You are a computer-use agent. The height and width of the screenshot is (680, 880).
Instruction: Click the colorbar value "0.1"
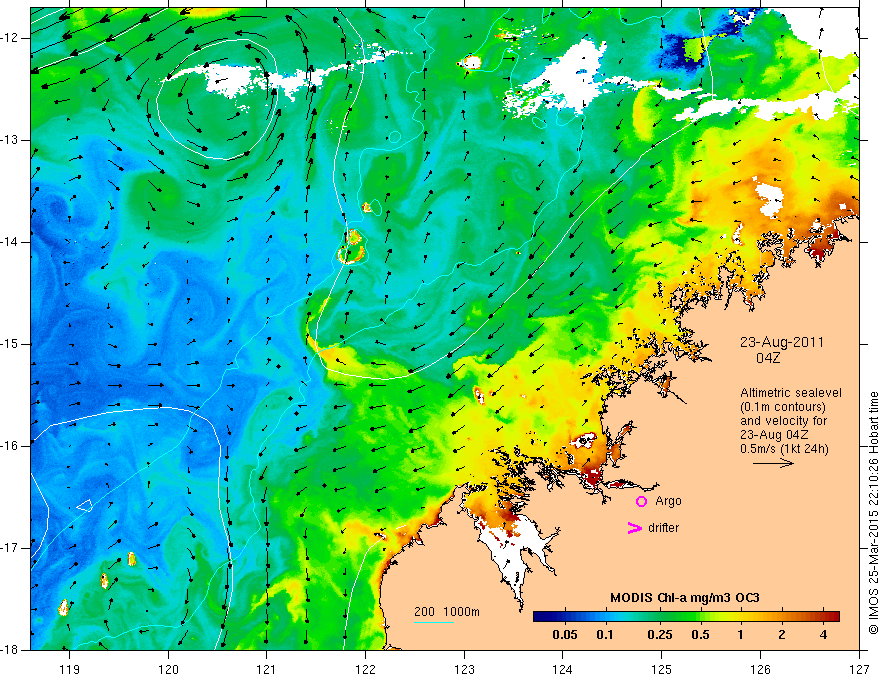tap(604, 635)
